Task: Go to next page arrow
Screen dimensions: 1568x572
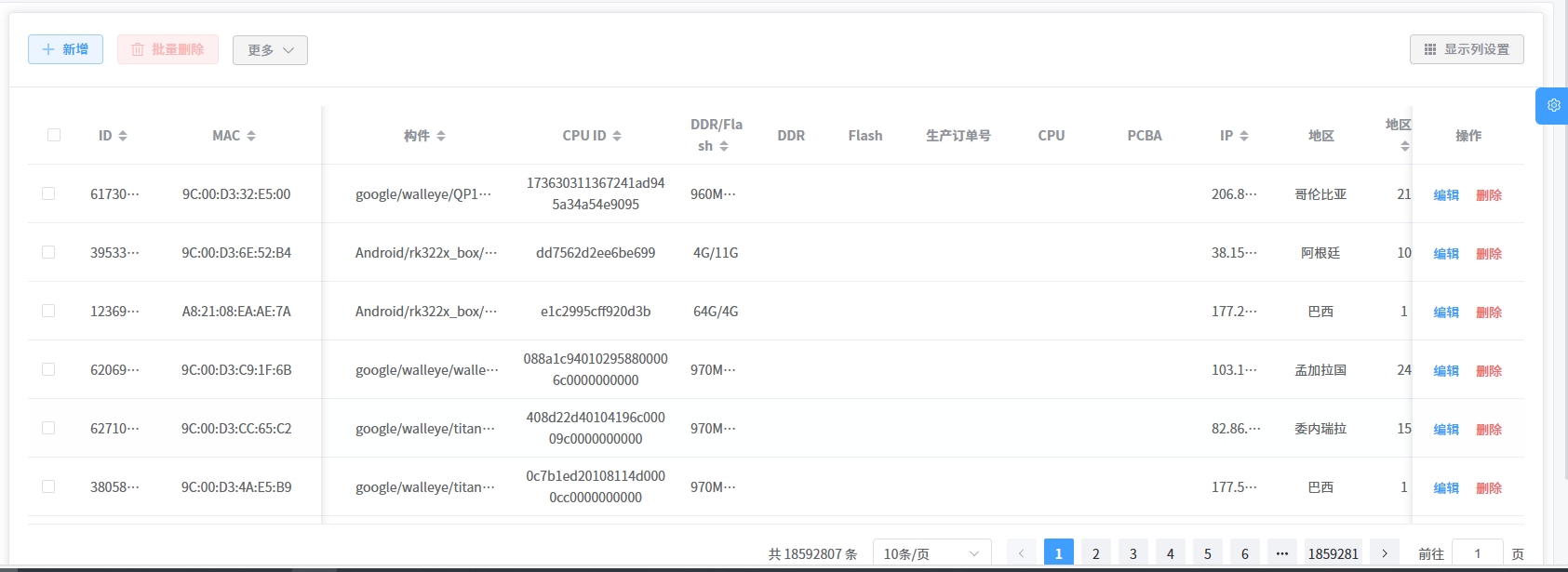Action: [x=1385, y=553]
